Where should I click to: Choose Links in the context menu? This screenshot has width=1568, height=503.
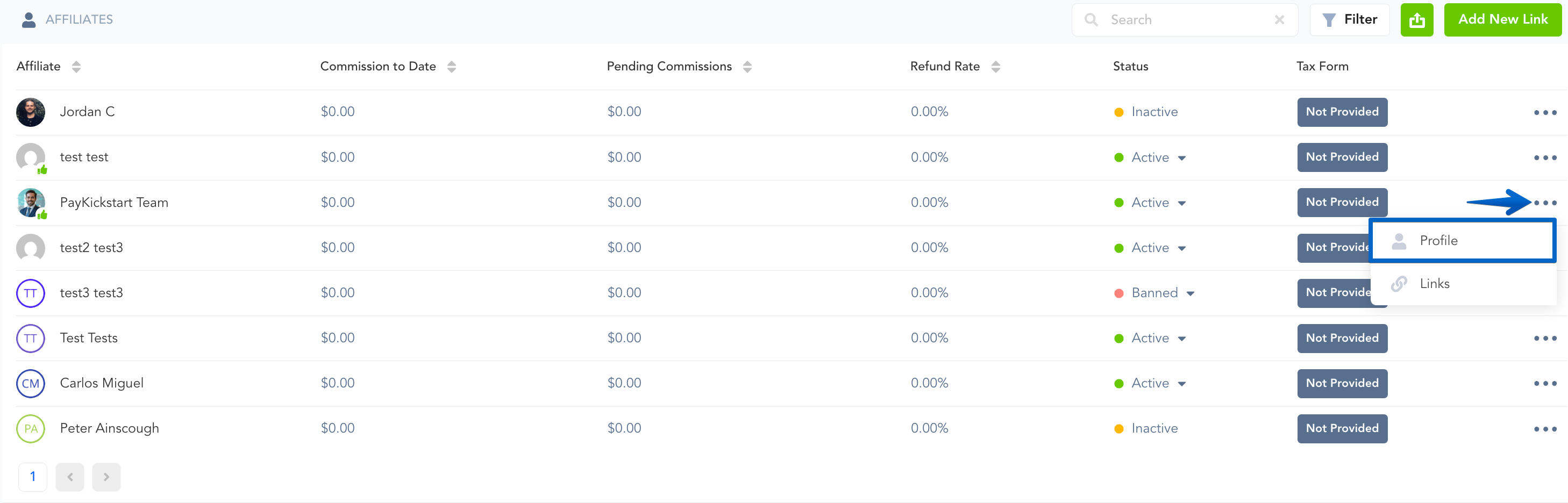coord(1434,284)
